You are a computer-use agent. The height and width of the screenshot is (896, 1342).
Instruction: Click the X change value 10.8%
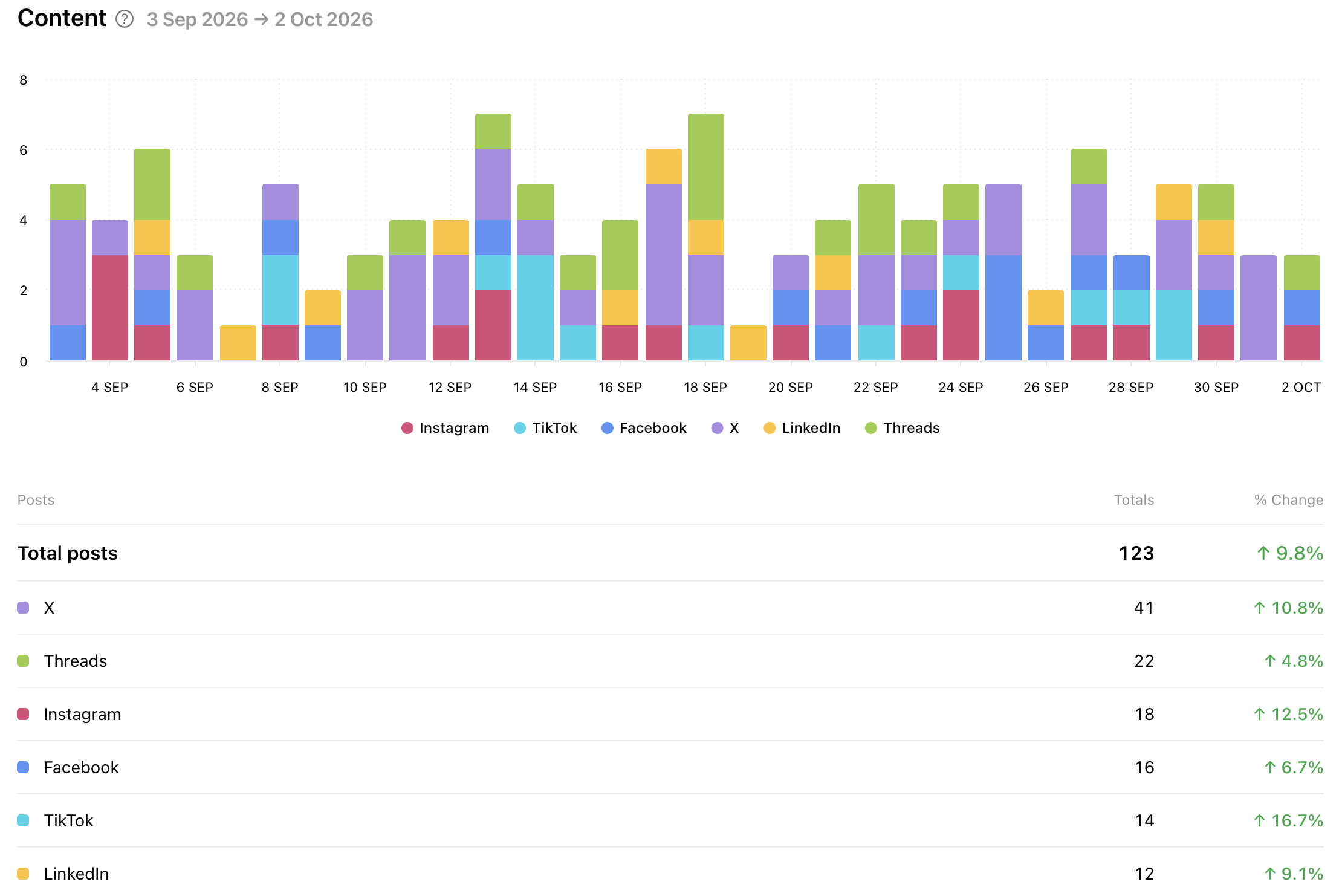tap(1288, 608)
